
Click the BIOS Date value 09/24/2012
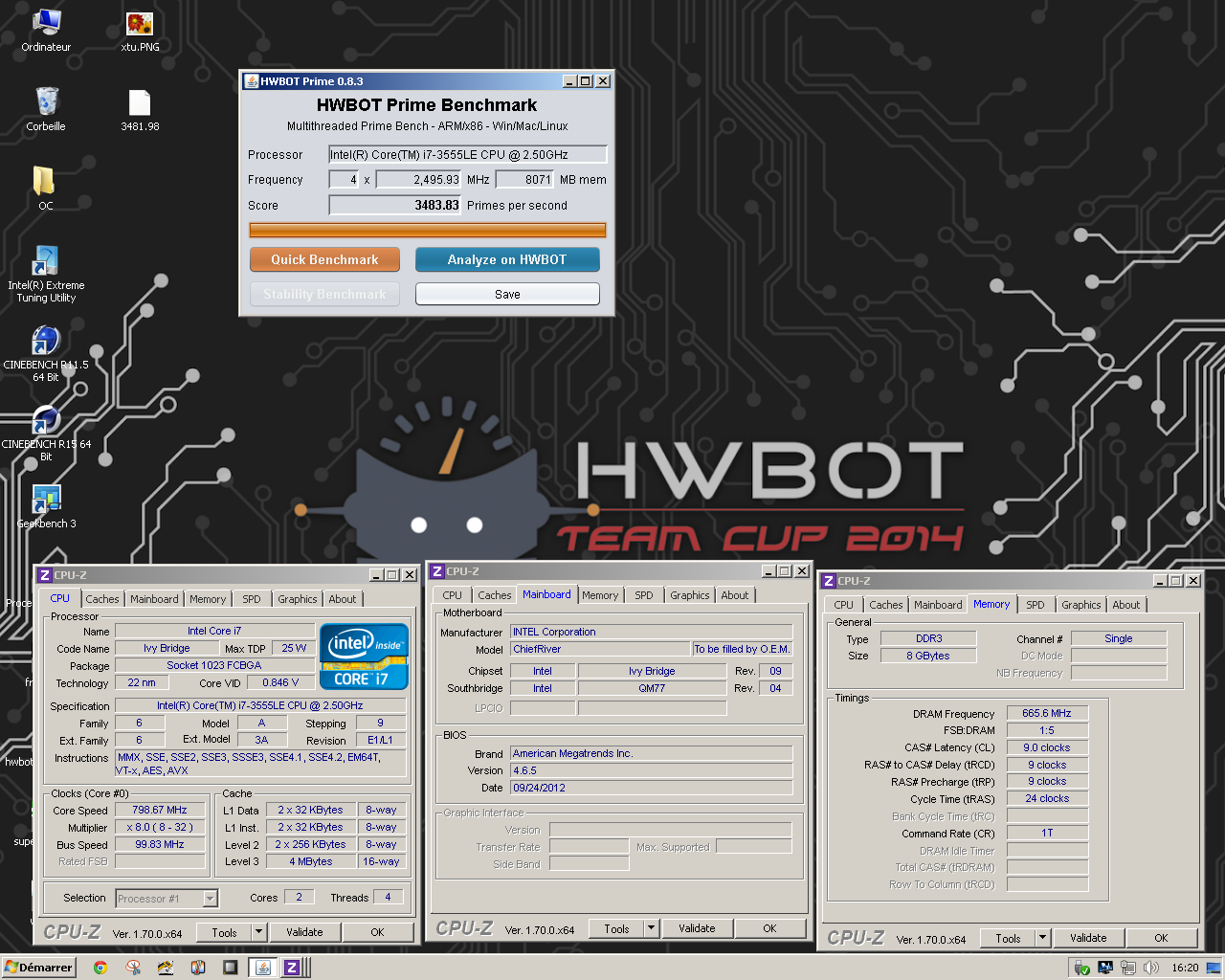pyautogui.click(x=651, y=788)
